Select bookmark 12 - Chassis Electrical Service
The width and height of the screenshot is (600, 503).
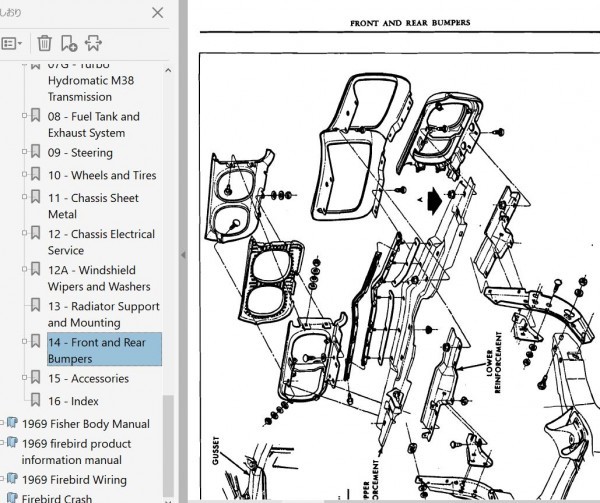pyautogui.click(x=101, y=242)
